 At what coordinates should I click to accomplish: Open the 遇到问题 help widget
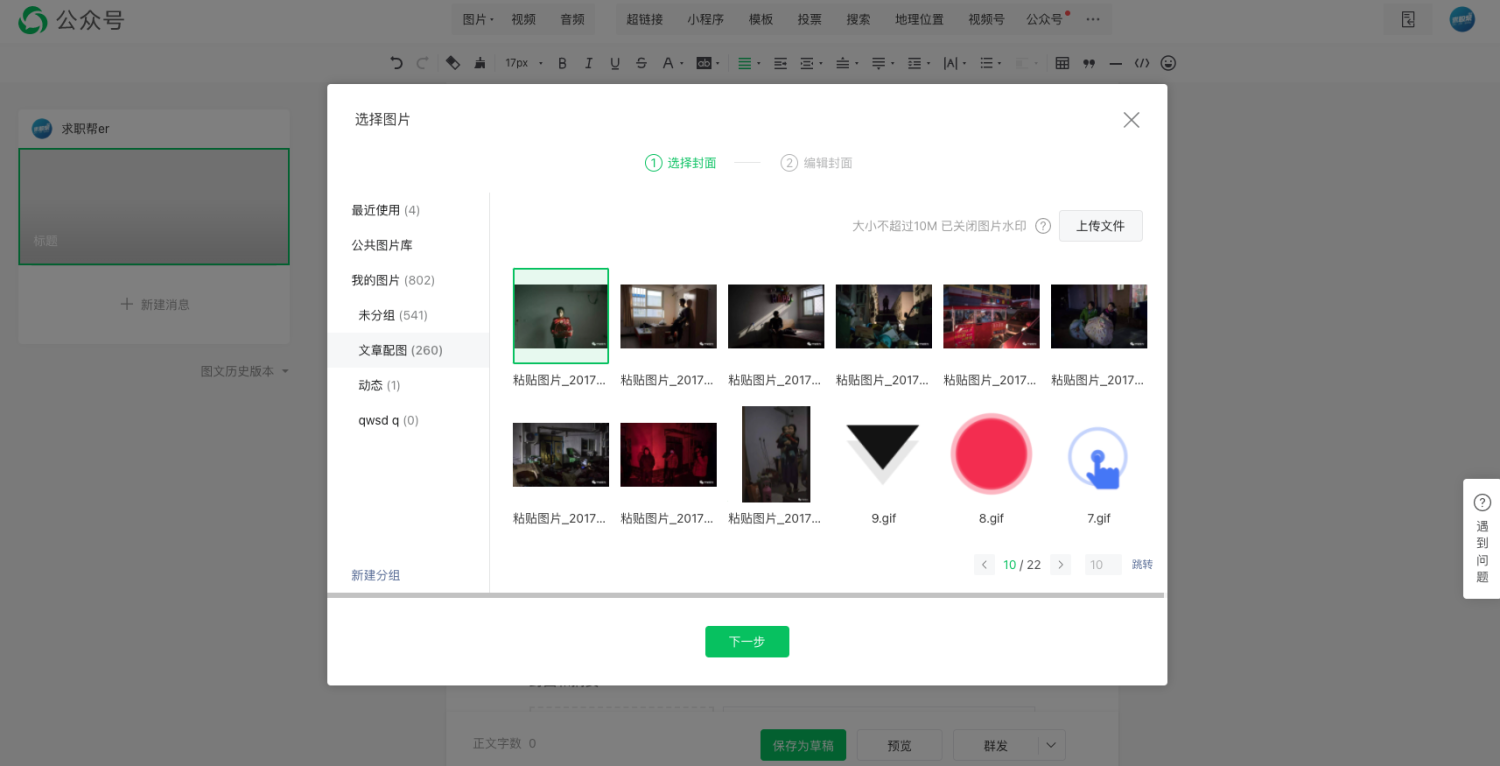(1482, 539)
